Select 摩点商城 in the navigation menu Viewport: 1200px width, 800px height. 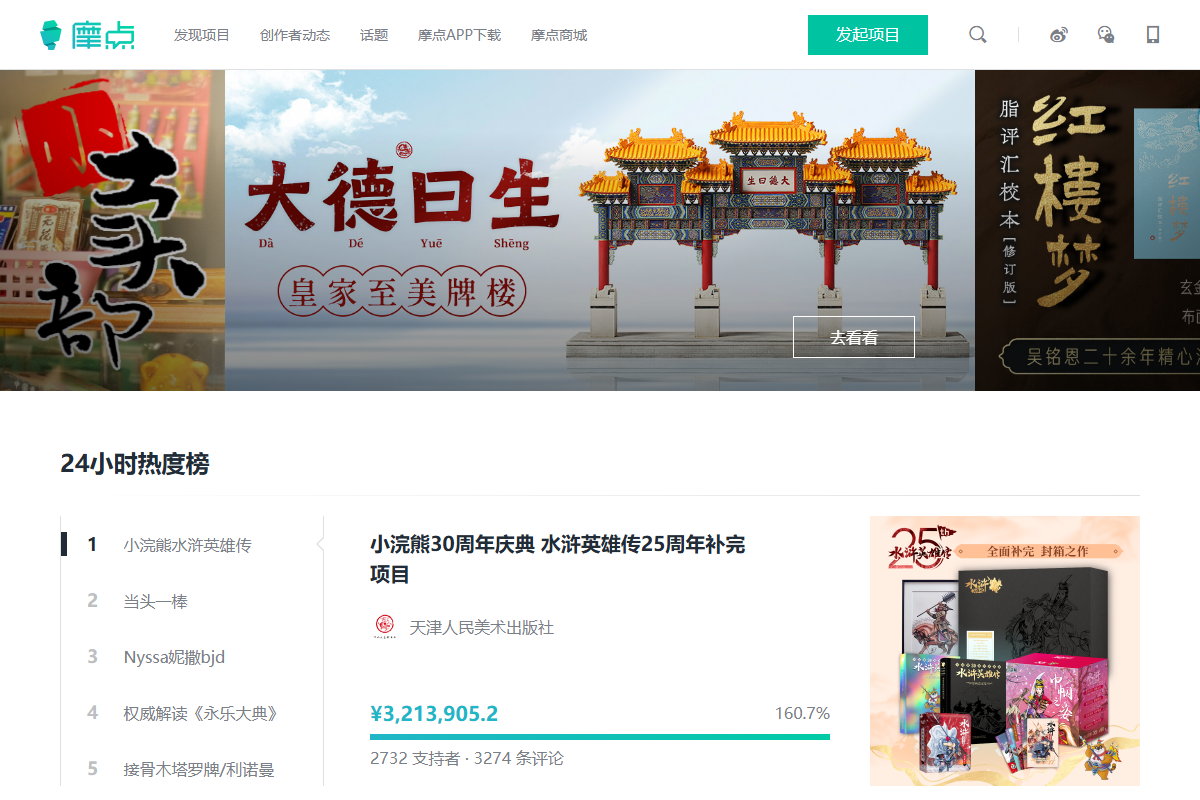click(558, 34)
